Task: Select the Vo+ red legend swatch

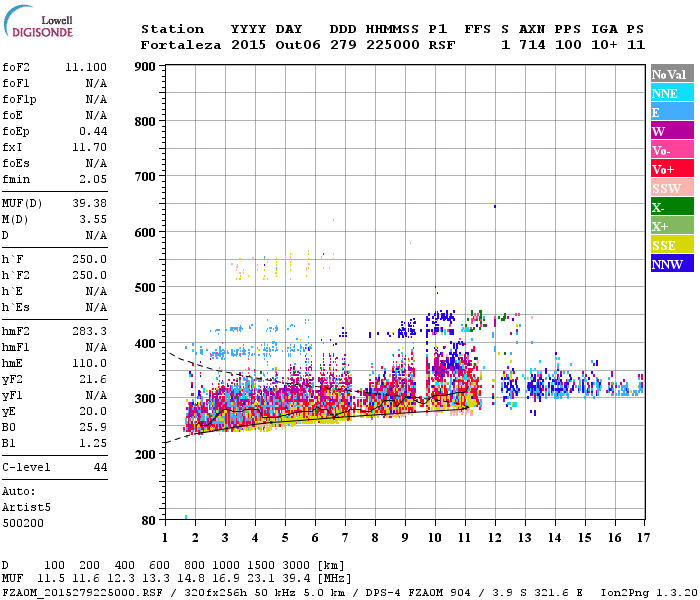Action: [672, 169]
